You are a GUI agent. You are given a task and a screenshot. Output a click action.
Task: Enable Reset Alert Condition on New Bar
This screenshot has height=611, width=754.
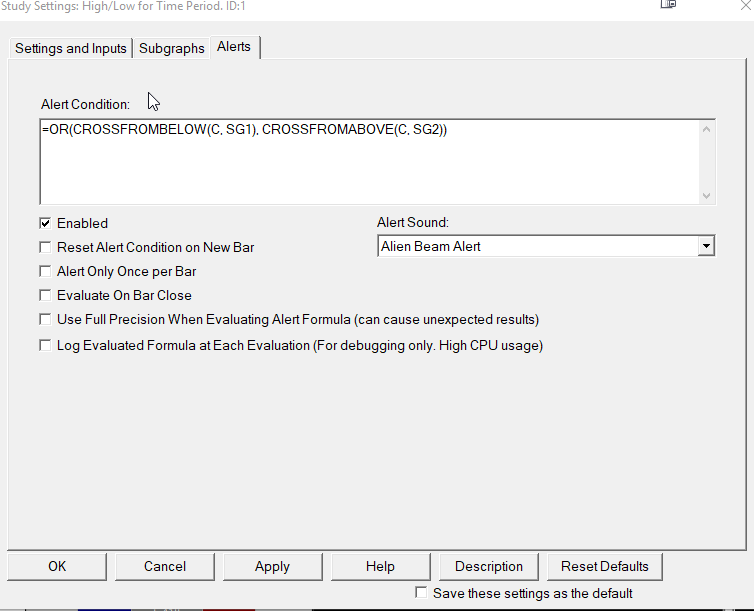pos(45,247)
